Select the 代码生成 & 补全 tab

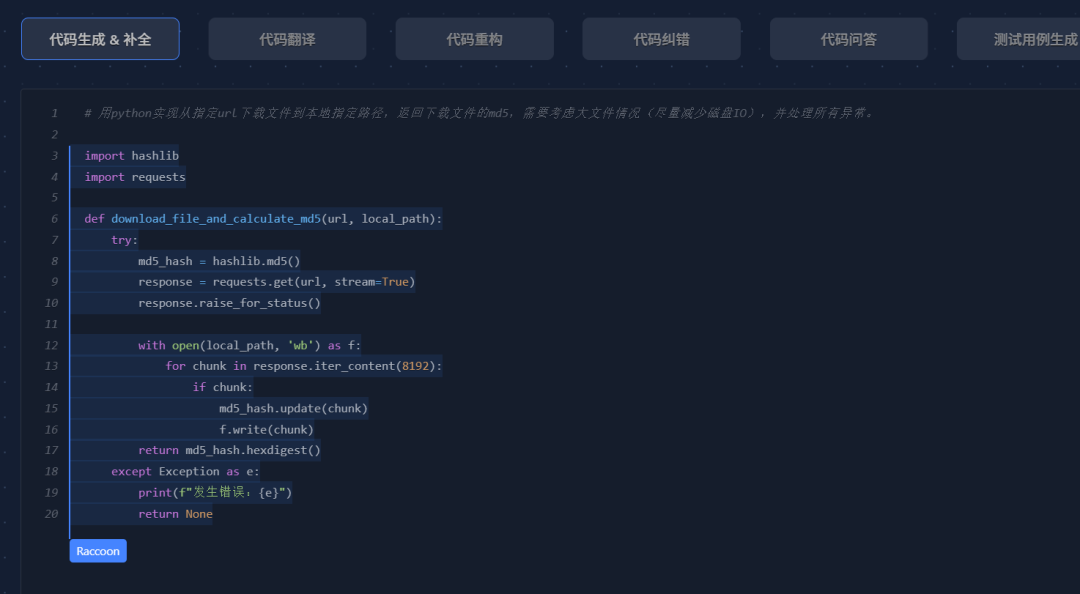(101, 39)
